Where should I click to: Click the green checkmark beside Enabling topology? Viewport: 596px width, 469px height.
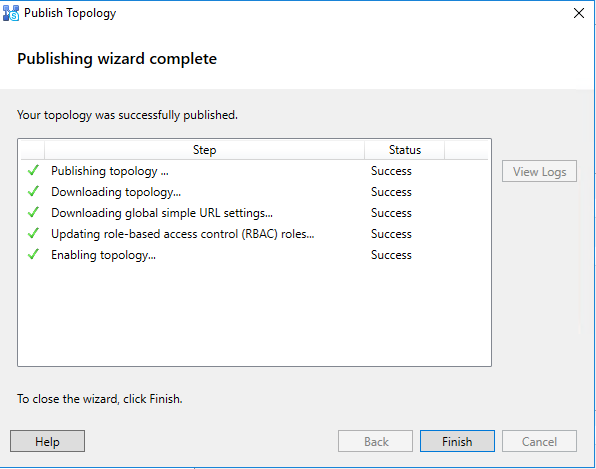coord(33,254)
